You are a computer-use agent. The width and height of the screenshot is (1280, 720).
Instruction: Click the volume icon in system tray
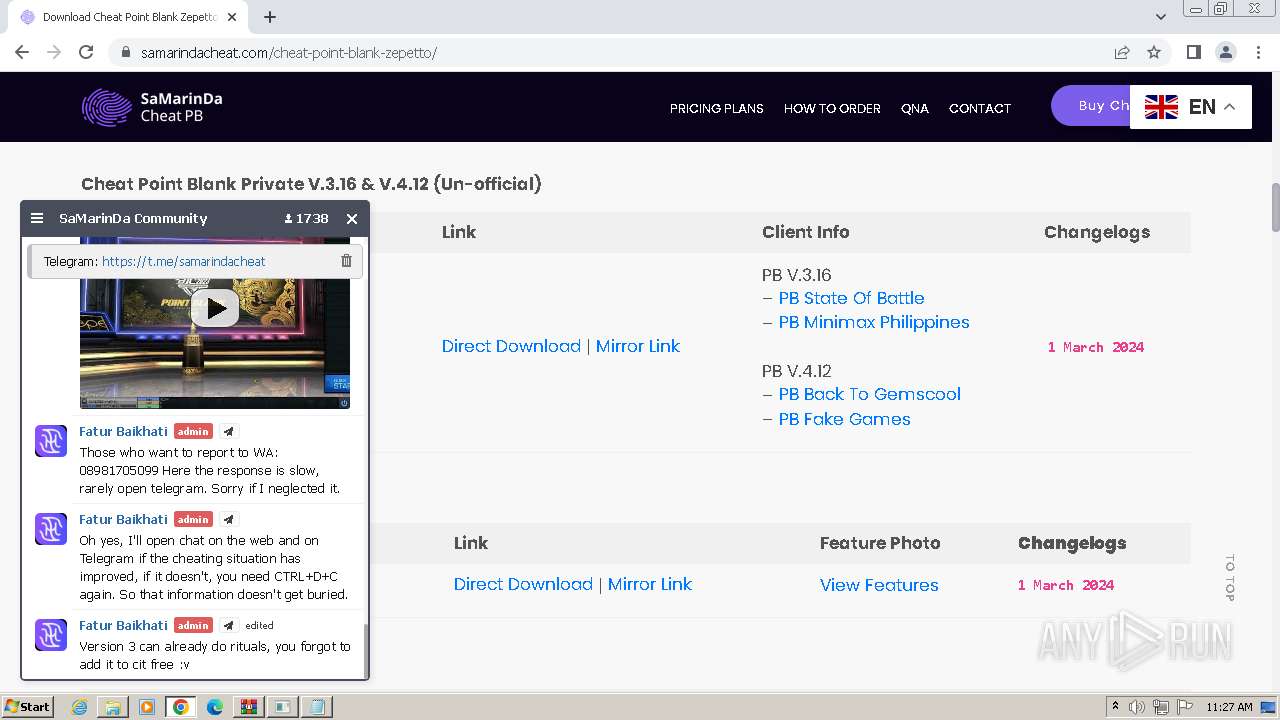click(1137, 707)
